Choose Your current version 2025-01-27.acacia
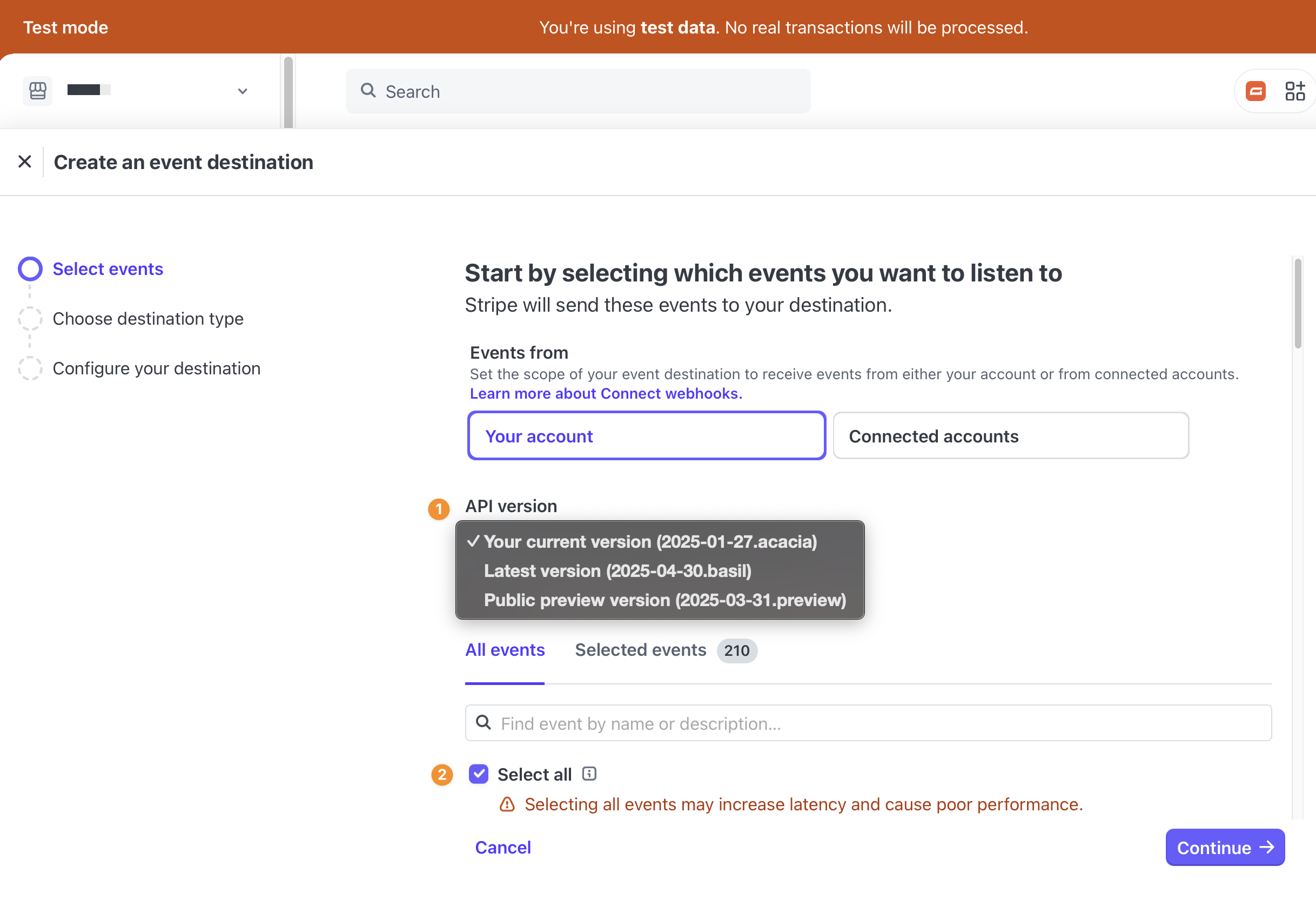 pyautogui.click(x=660, y=542)
